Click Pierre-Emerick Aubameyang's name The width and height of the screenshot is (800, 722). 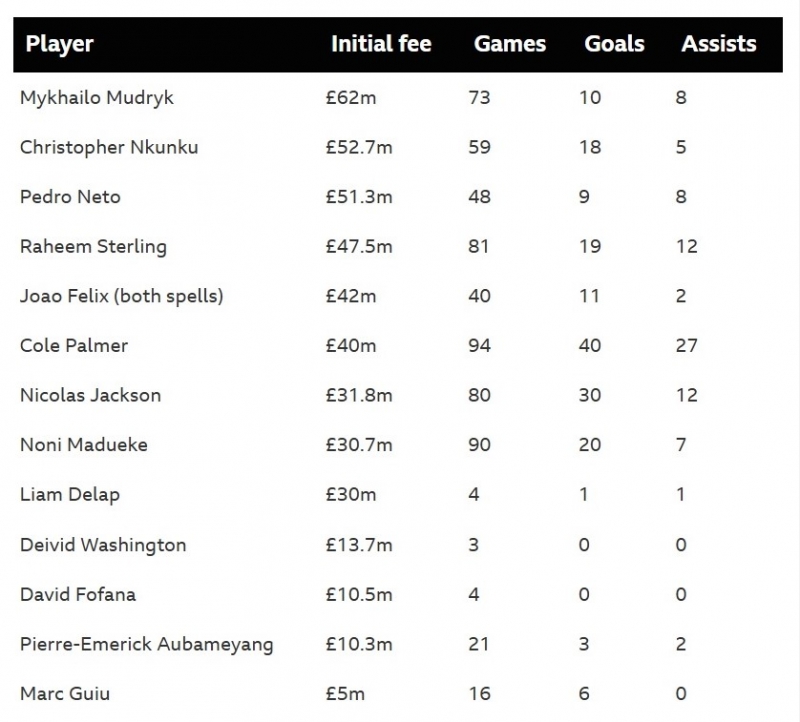click(x=146, y=644)
